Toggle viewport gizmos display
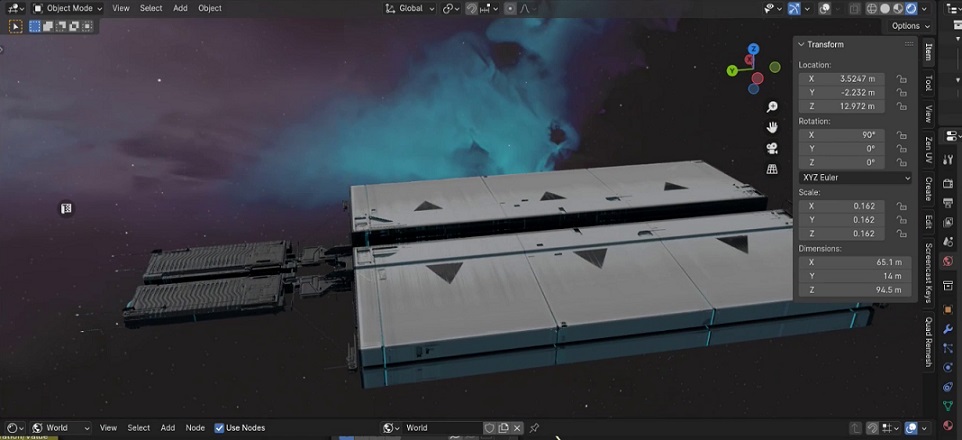The image size is (962, 440). pyautogui.click(x=794, y=8)
